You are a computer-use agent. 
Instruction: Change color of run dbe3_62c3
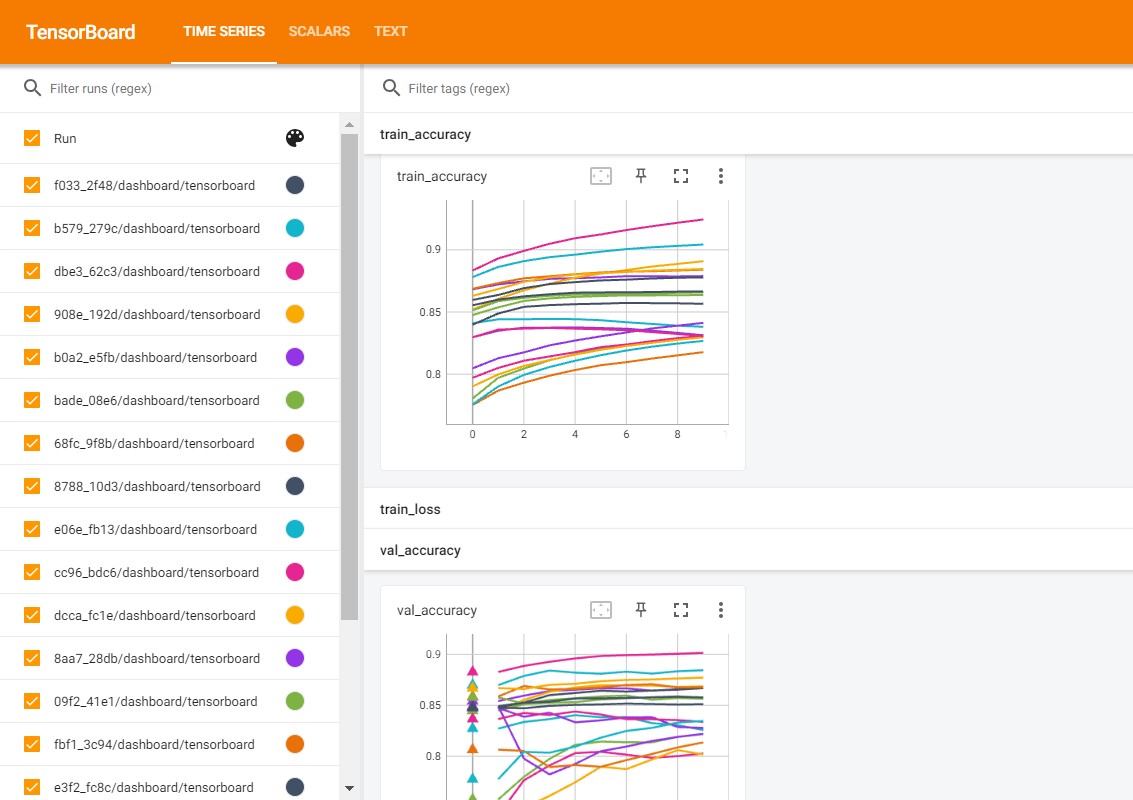tap(295, 271)
